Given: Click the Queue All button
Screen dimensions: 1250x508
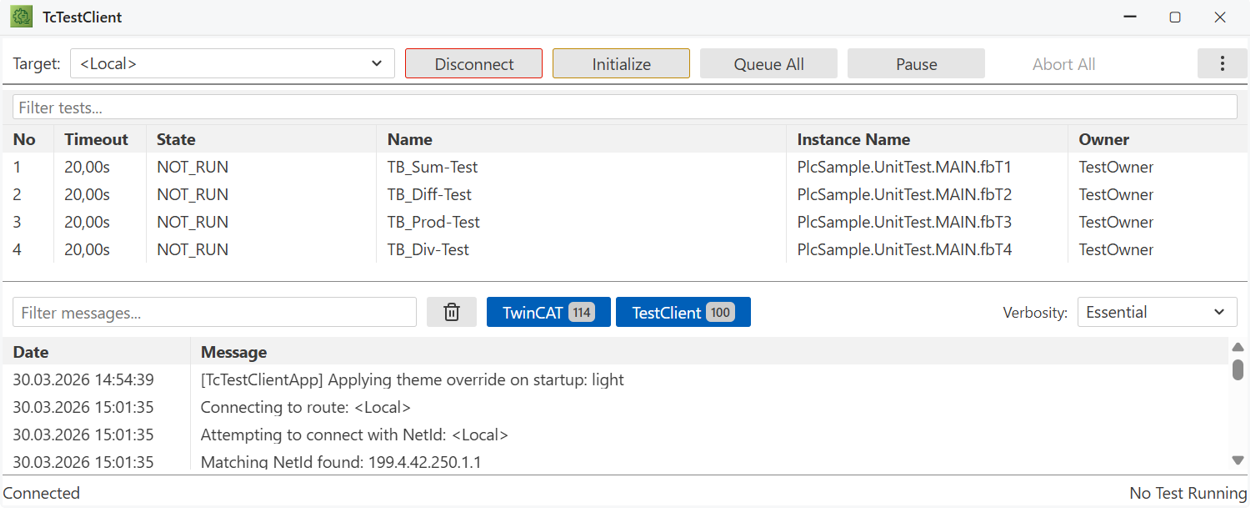Looking at the screenshot, I should coord(769,63).
